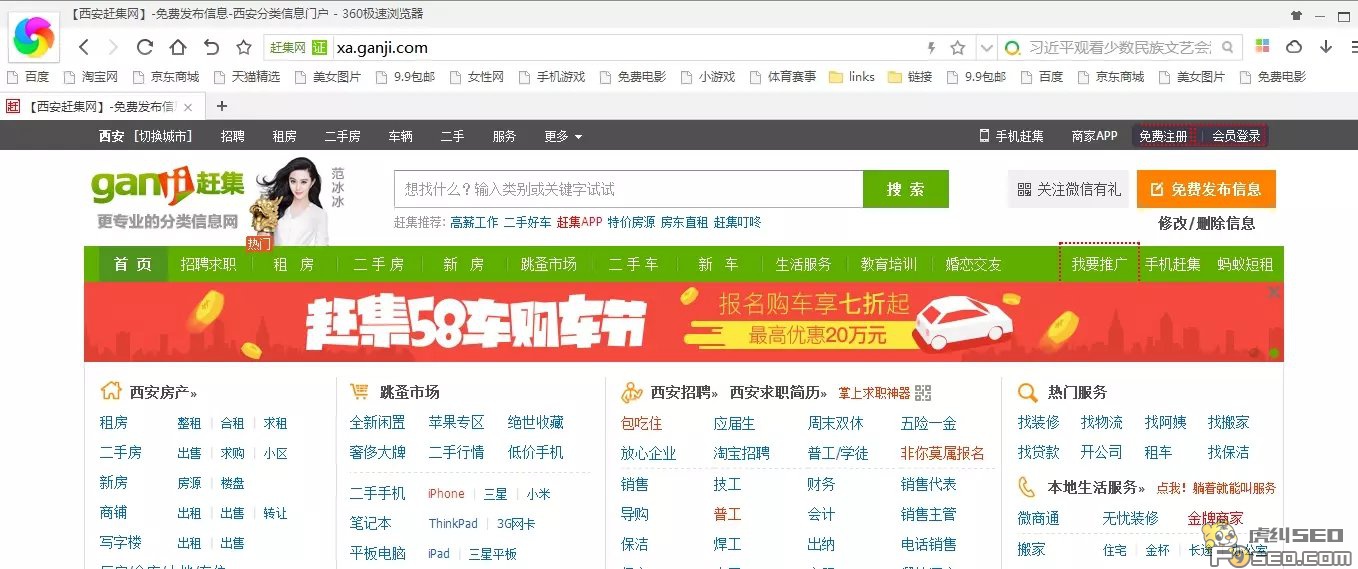Open 手机赶集 in dark top bar
The width and height of the screenshot is (1358, 569).
(1011, 136)
